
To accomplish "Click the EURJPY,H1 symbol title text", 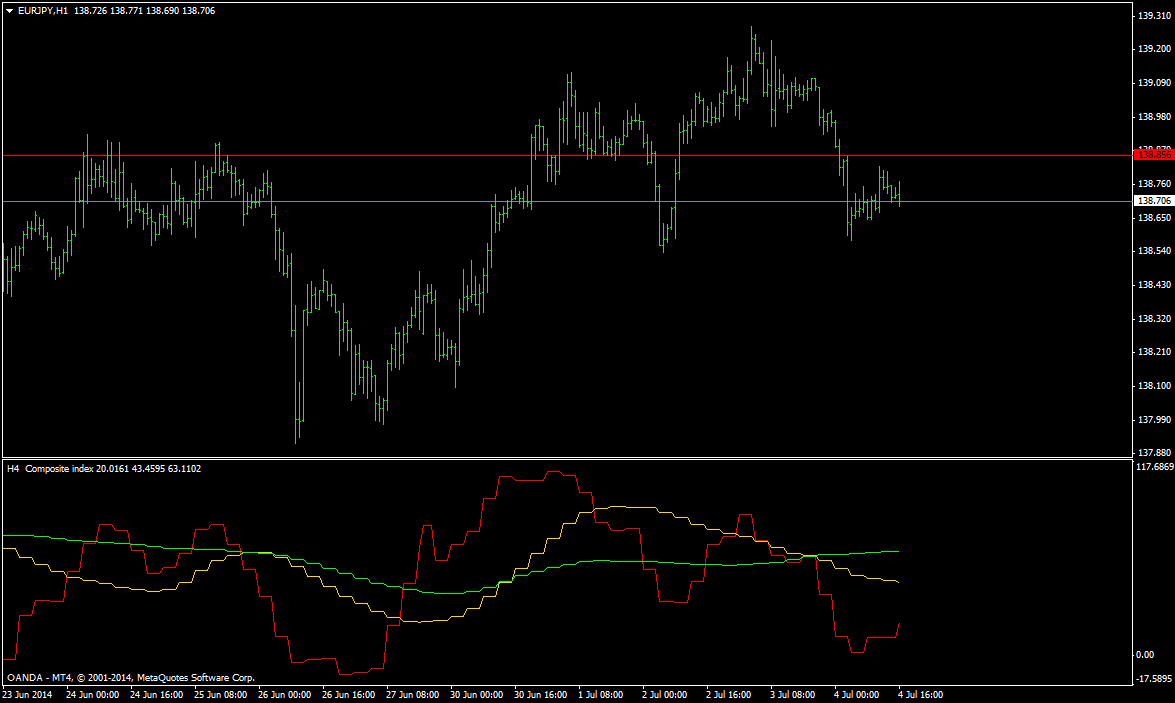I will coord(43,10).
